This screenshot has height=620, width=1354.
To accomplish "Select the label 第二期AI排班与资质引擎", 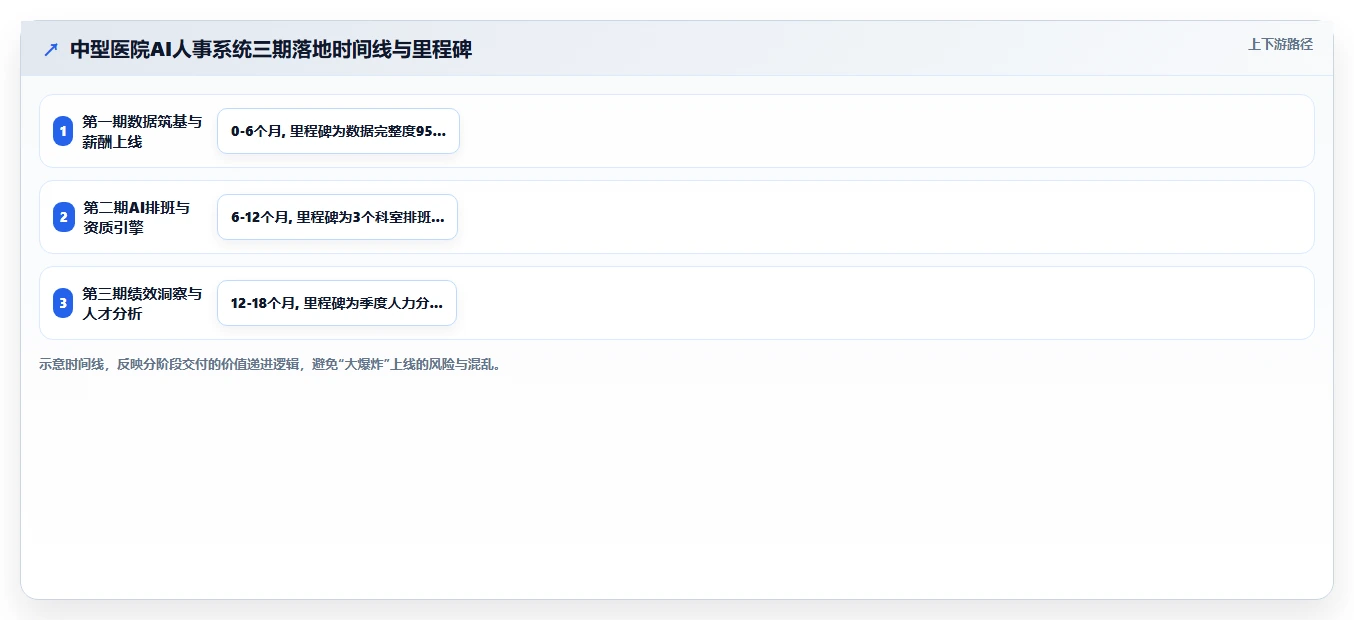I will point(136,218).
